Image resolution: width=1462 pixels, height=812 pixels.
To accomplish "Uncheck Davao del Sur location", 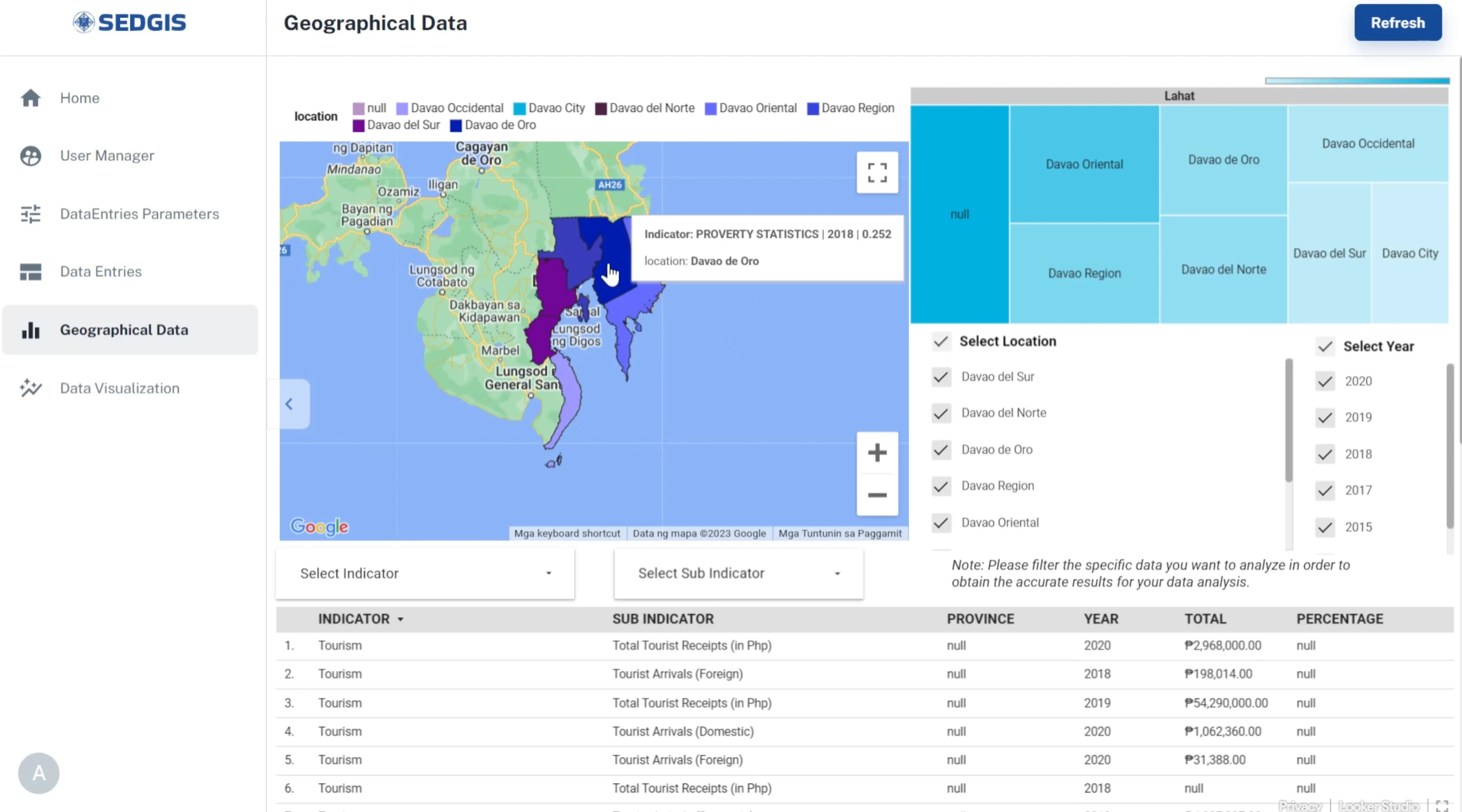I will click(x=941, y=377).
